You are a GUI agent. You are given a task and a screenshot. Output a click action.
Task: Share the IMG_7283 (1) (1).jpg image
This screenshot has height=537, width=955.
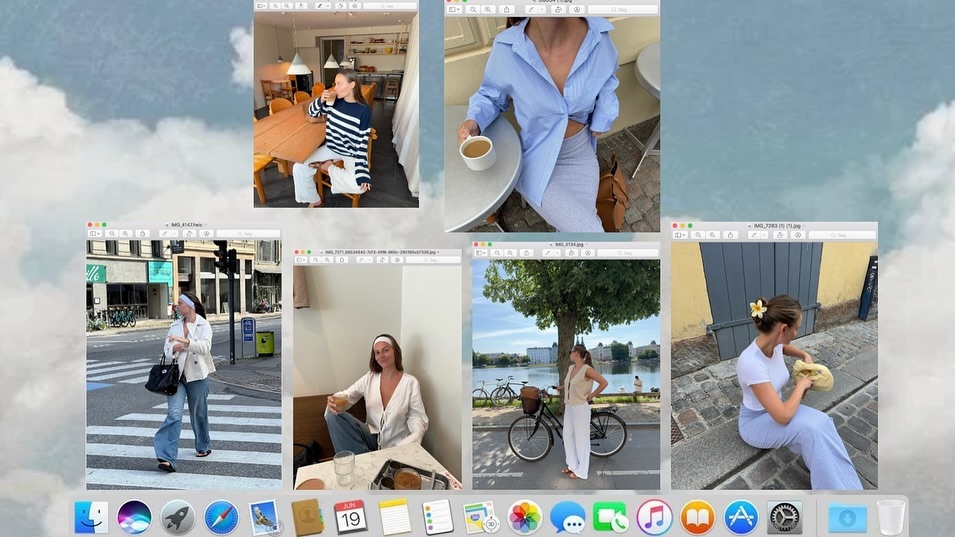pyautogui.click(x=730, y=234)
